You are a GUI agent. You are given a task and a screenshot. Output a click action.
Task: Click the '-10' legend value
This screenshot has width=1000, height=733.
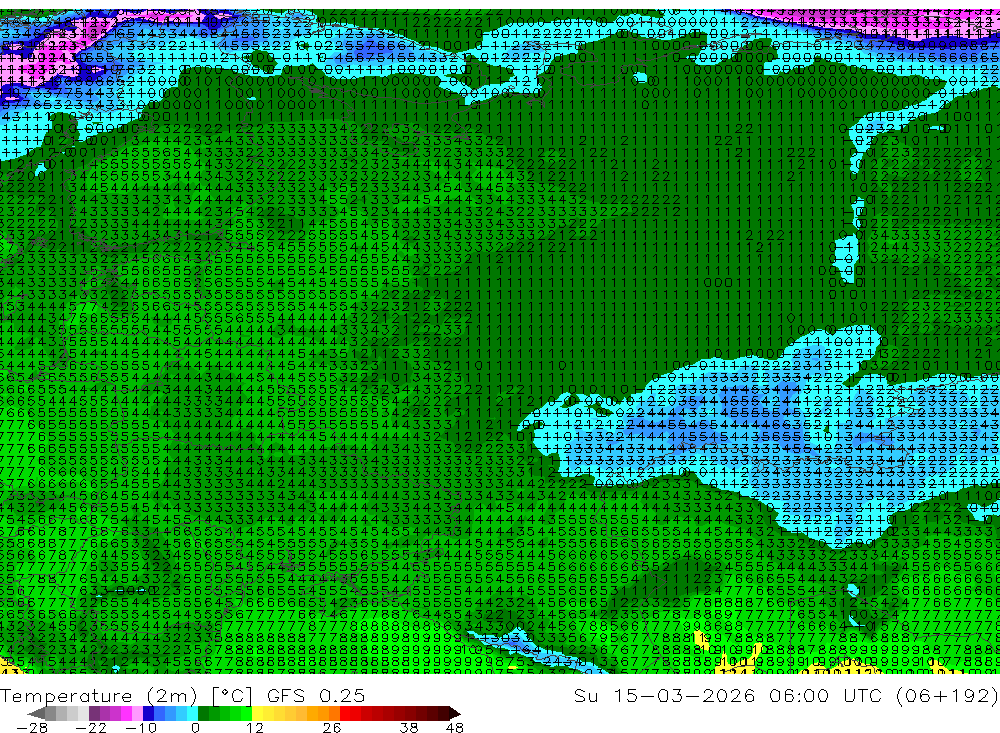141,728
